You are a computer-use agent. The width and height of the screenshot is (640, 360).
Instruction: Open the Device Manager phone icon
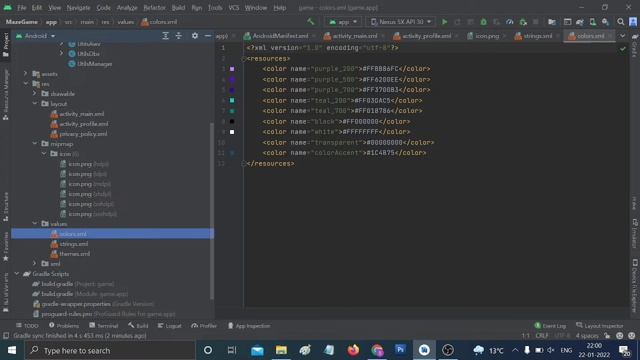pyautogui.click(x=592, y=22)
